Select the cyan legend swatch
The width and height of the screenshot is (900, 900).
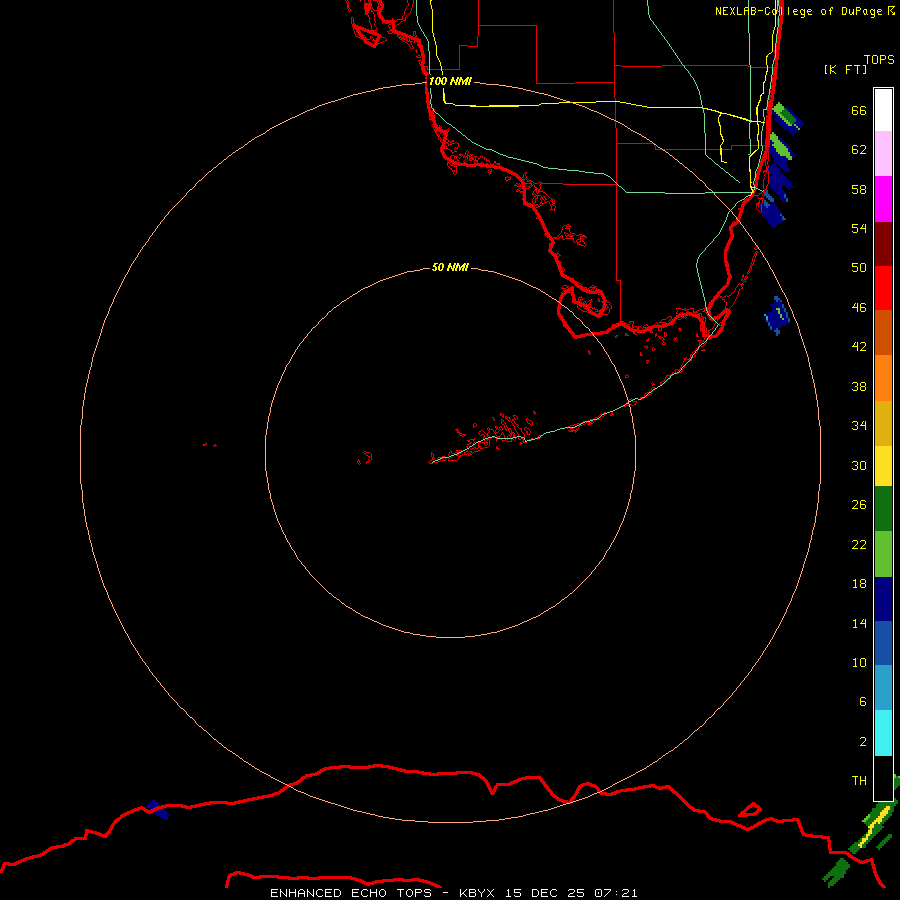(883, 733)
